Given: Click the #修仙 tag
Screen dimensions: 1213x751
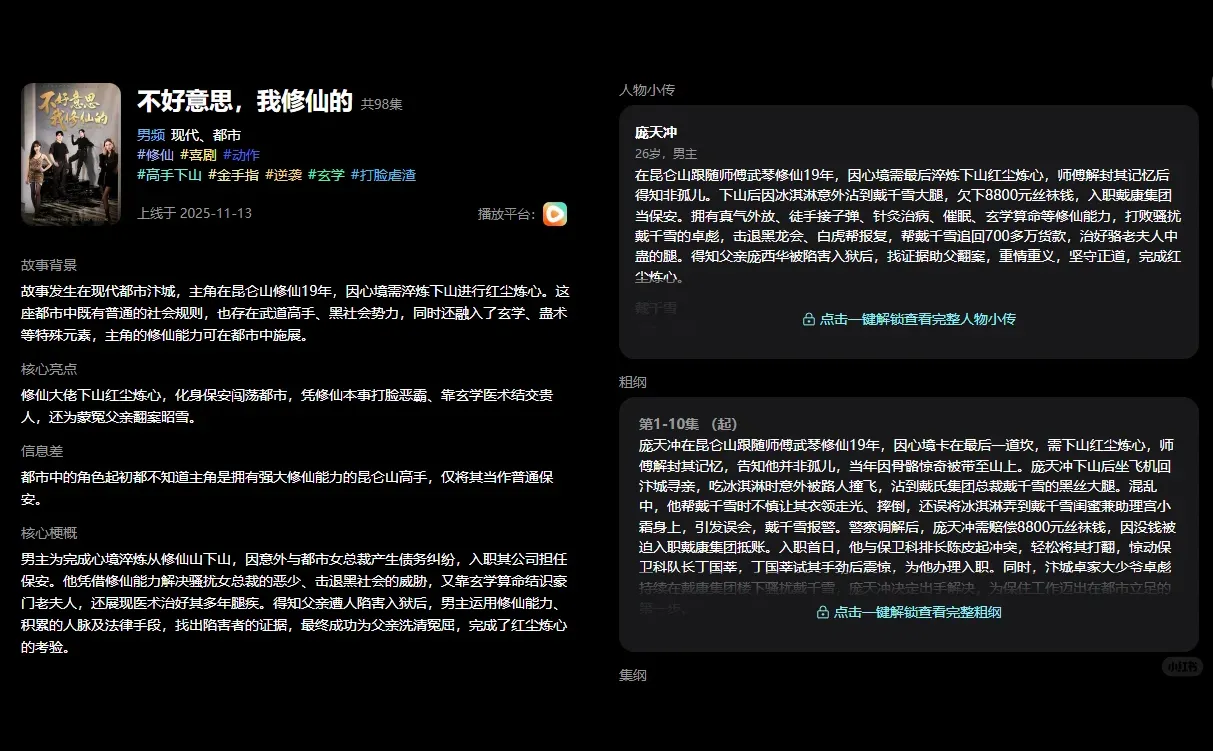Looking at the screenshot, I should 157,155.
